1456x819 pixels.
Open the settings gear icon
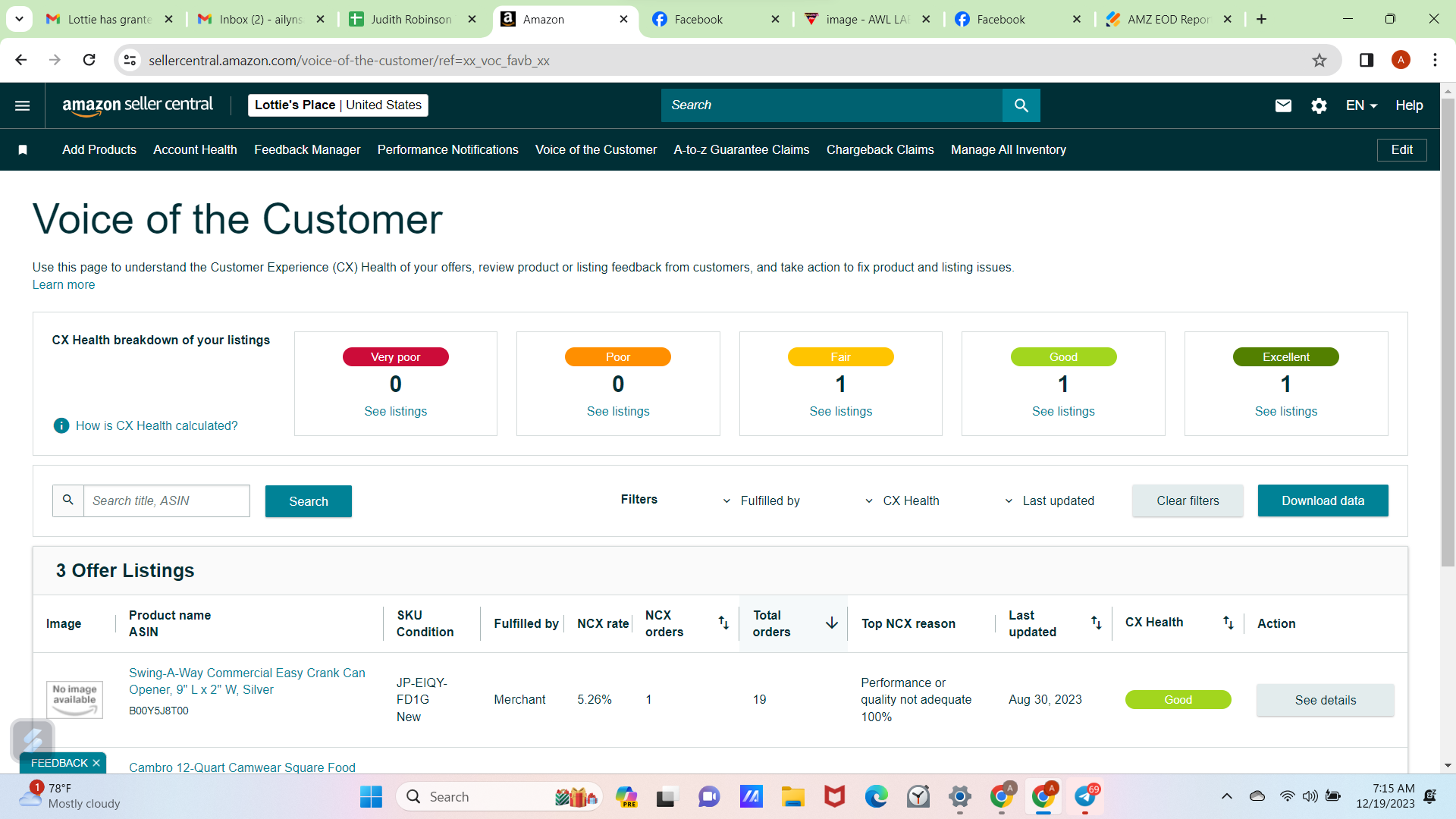pyautogui.click(x=1319, y=105)
